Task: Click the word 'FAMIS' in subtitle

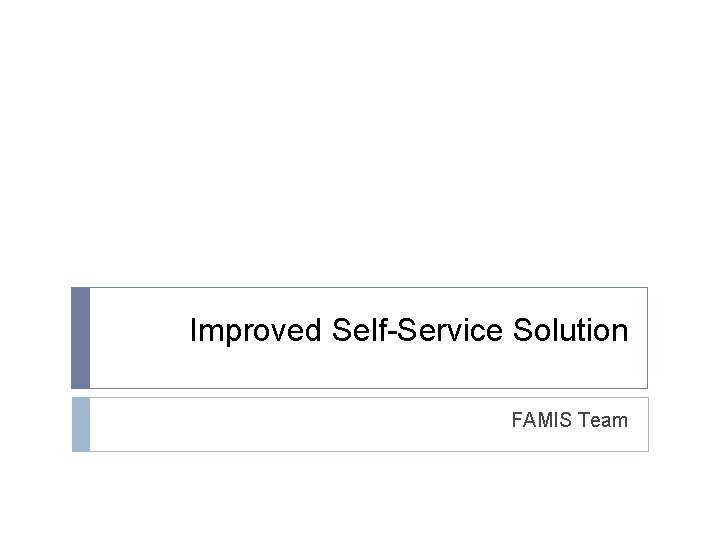Action: pyautogui.click(x=541, y=420)
